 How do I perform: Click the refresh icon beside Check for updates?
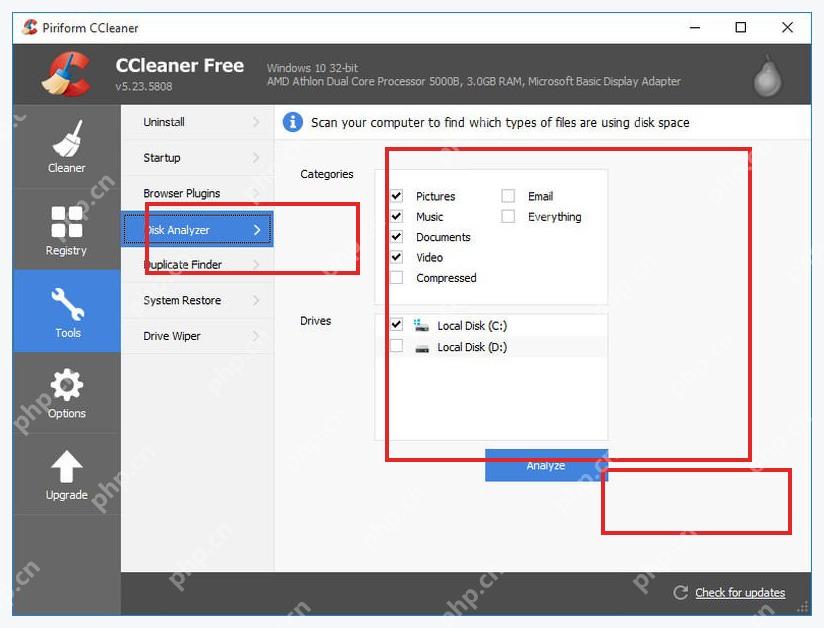pos(681,593)
